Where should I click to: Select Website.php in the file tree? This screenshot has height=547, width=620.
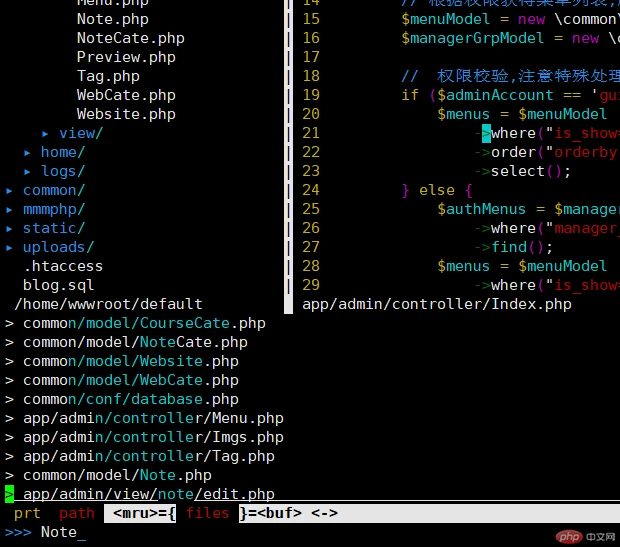[126, 114]
